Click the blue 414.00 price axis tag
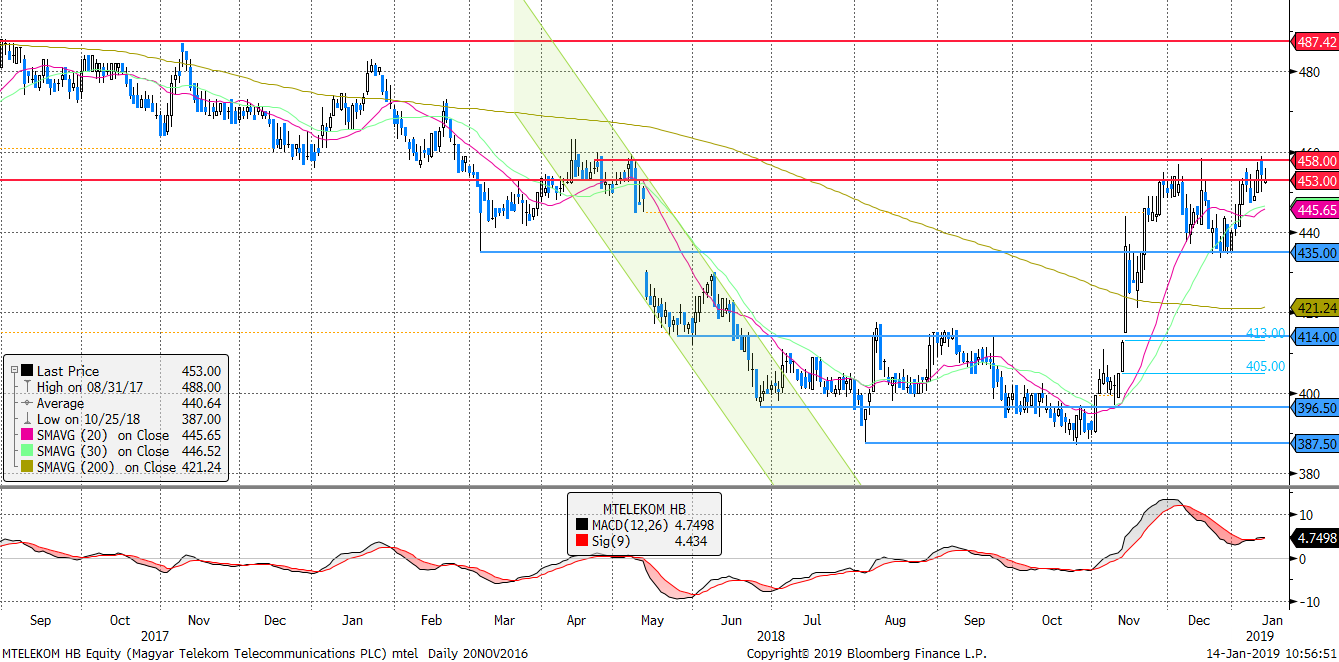The image size is (1339, 662). point(1315,337)
